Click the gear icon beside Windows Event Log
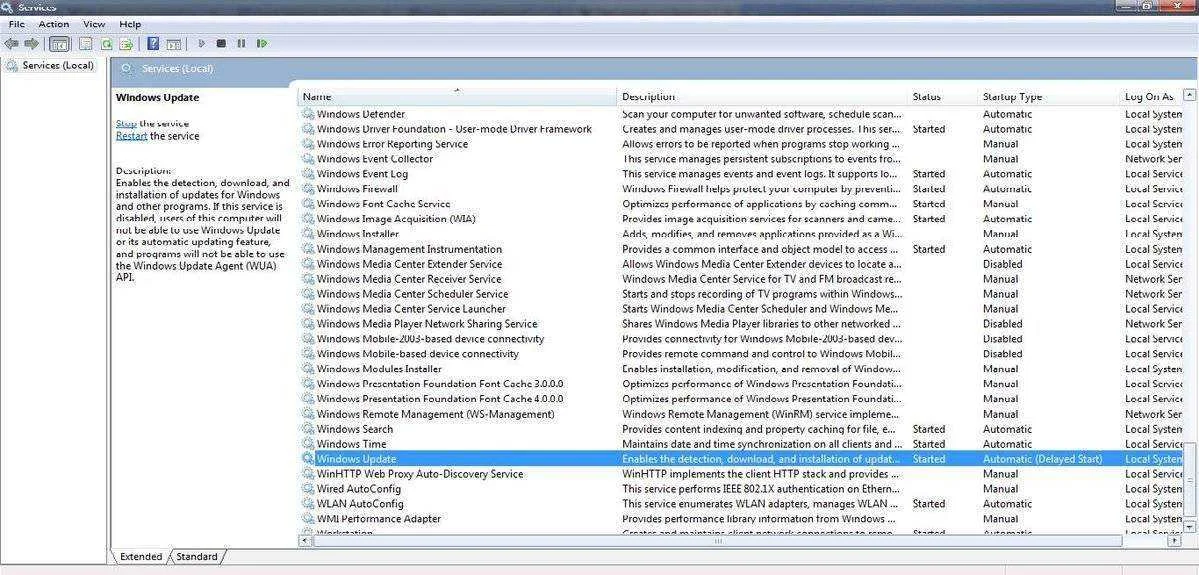 click(308, 174)
